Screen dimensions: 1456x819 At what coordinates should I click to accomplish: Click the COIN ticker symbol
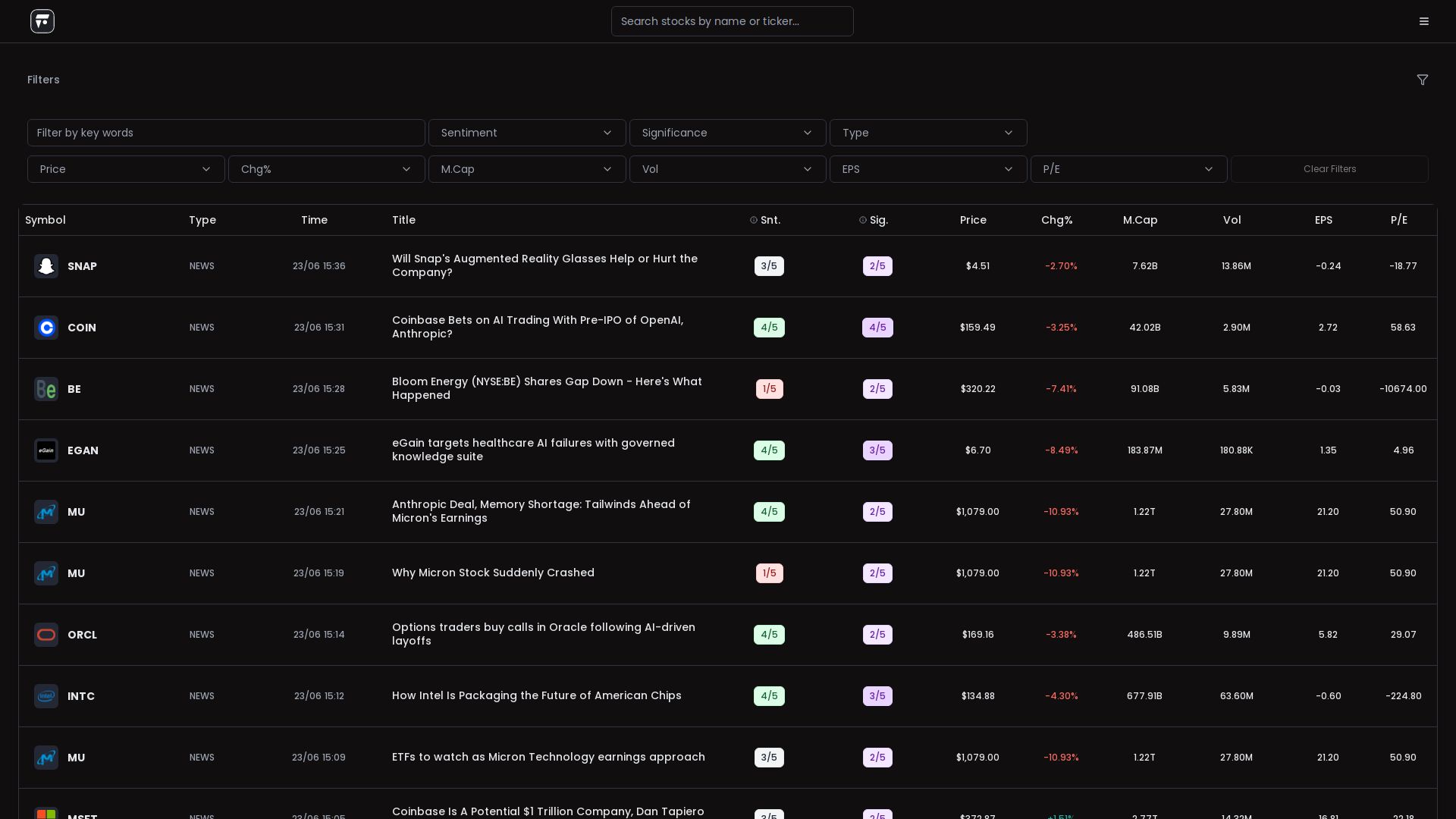click(82, 328)
